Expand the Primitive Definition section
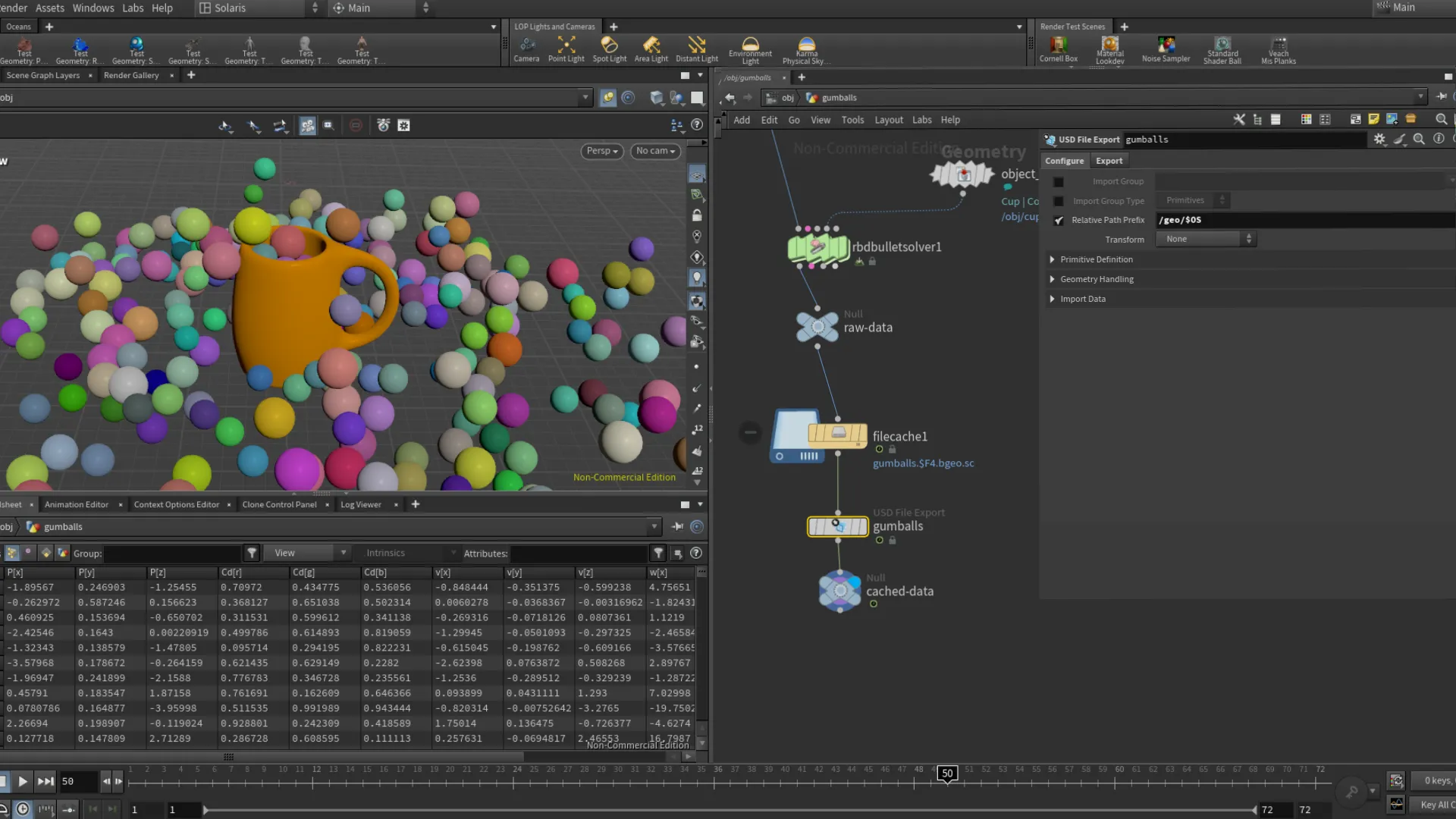Viewport: 1456px width, 819px height. [x=1052, y=259]
